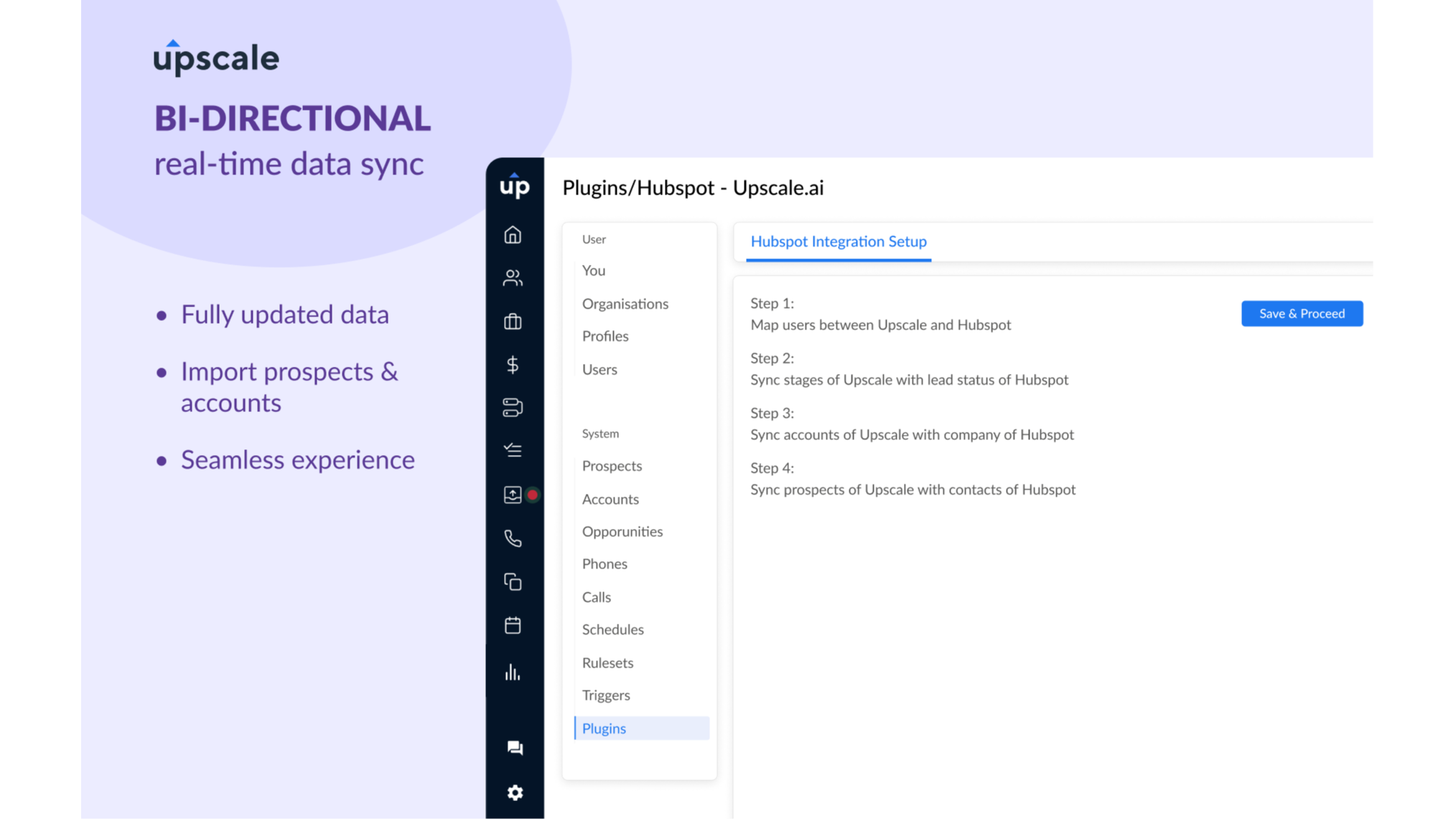Screen dimensions: 1456x819
Task: Open the Home dashboard icon
Action: pyautogui.click(x=513, y=235)
